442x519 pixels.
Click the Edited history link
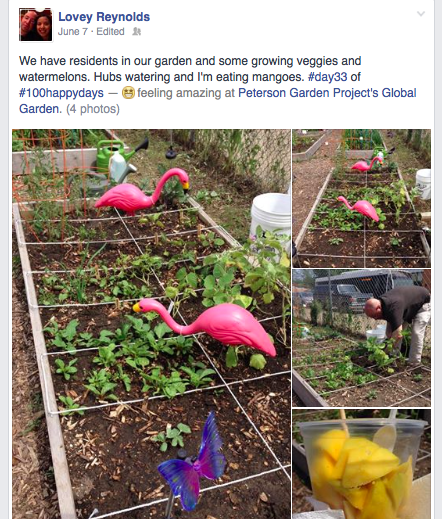click(110, 32)
